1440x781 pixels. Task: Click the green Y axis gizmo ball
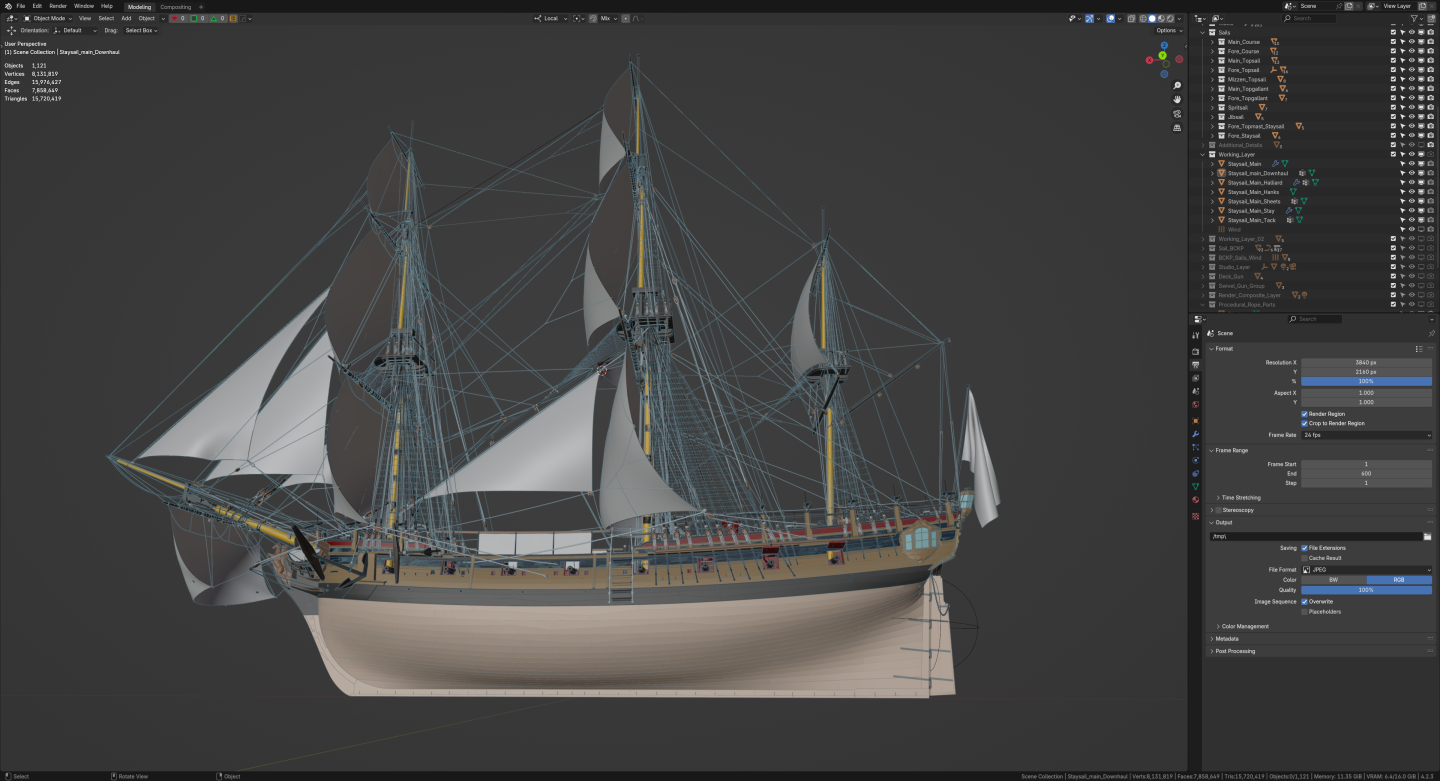[x=1162, y=54]
